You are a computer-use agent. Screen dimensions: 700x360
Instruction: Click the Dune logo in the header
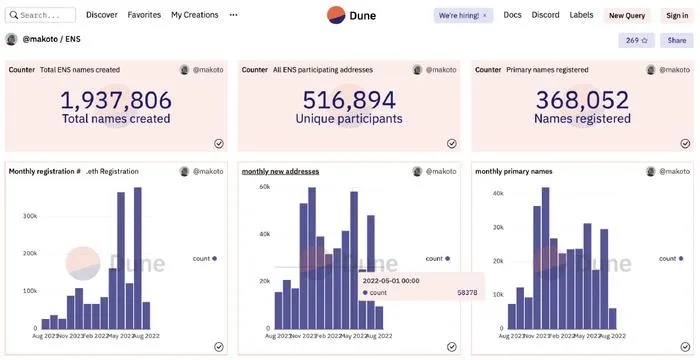[351, 15]
